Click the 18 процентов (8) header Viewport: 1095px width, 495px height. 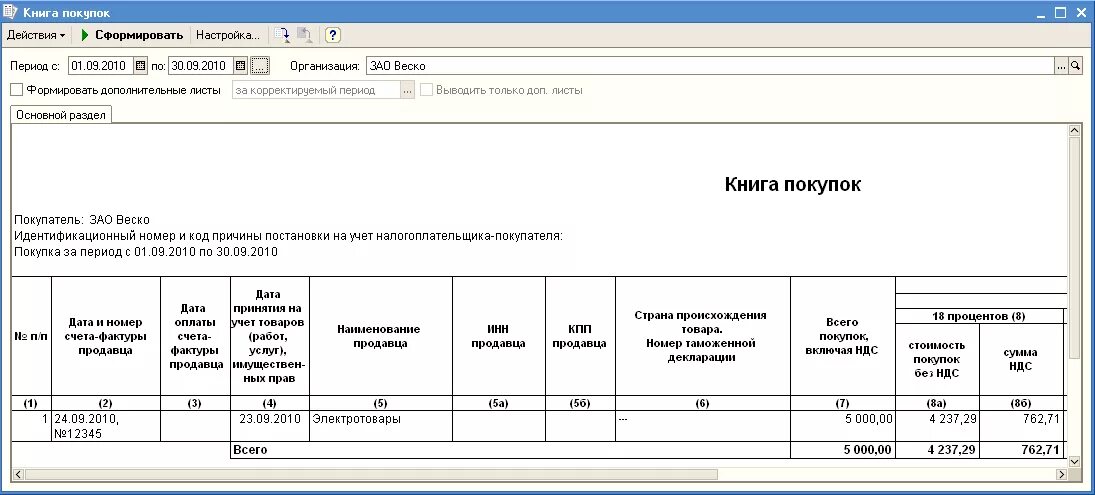point(978,316)
